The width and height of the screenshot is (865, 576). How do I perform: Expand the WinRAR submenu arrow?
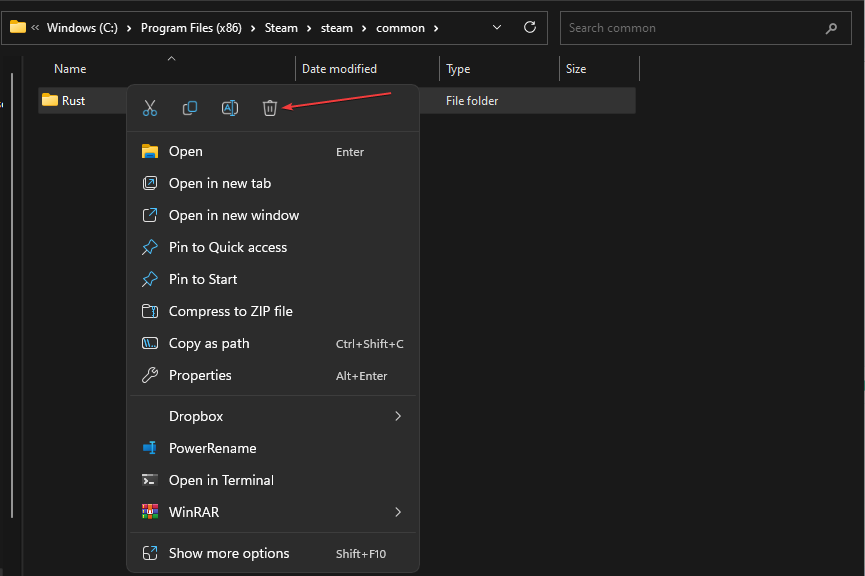pyautogui.click(x=398, y=512)
